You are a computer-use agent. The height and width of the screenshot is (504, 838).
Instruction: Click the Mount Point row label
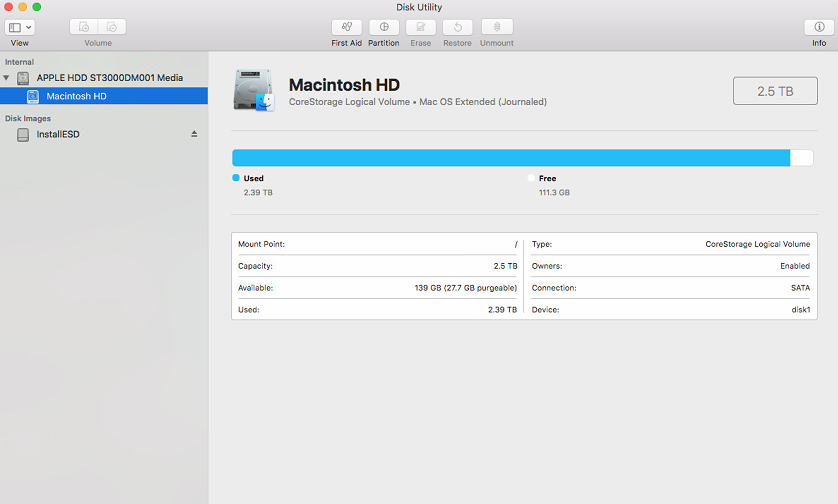coord(261,244)
